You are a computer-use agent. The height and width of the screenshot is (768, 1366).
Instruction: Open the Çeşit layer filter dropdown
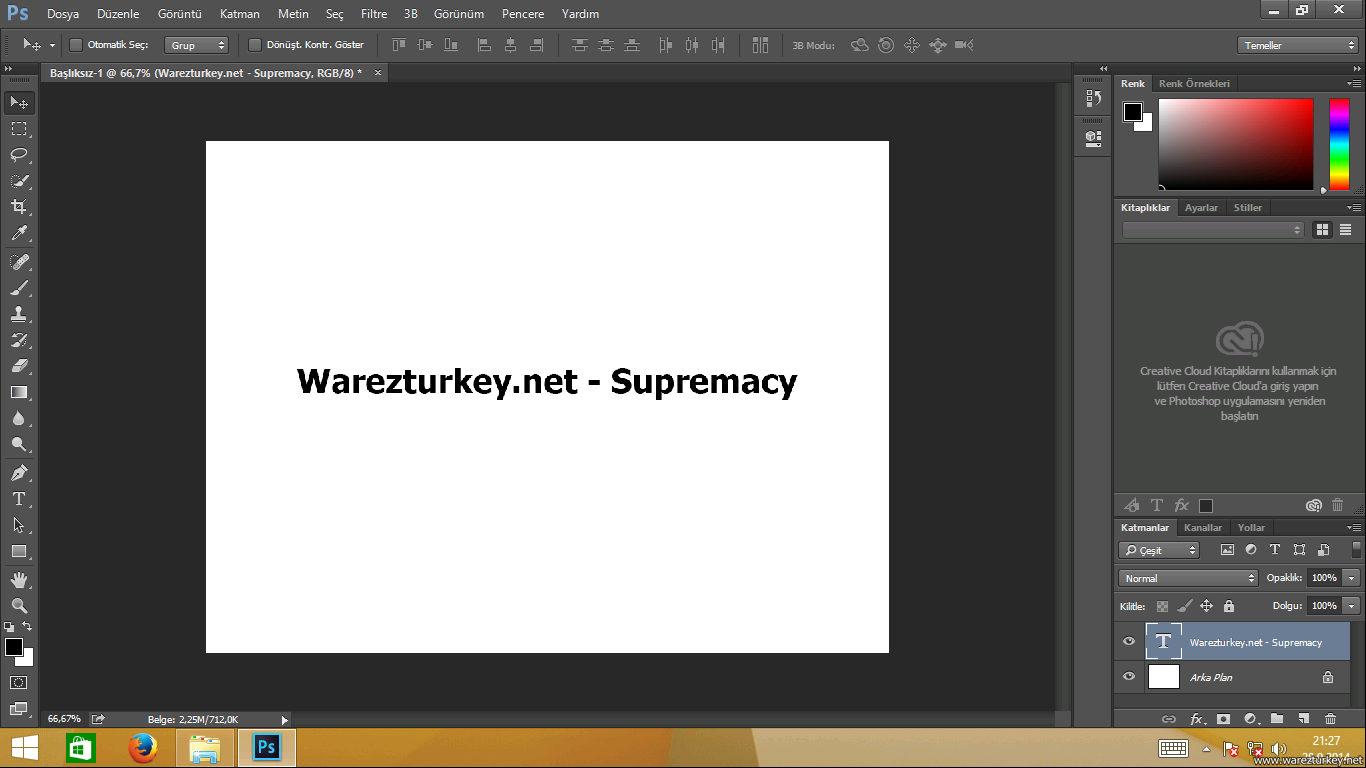tap(1159, 550)
